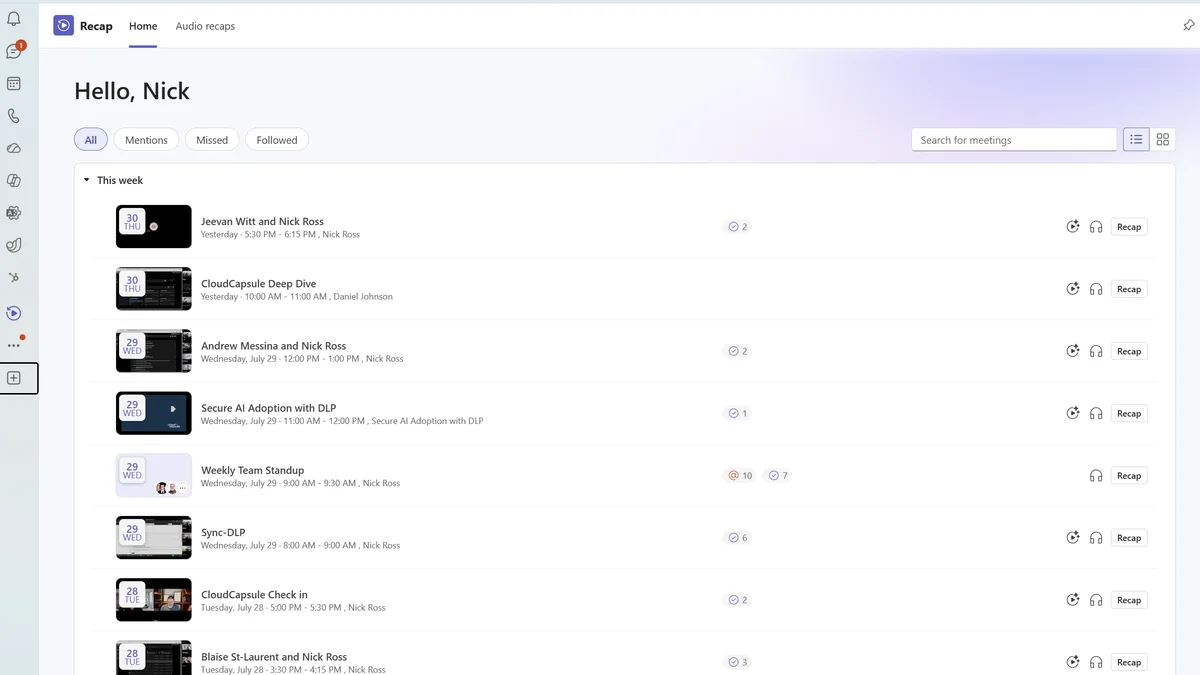Pin the Recap app tab

1188,26
